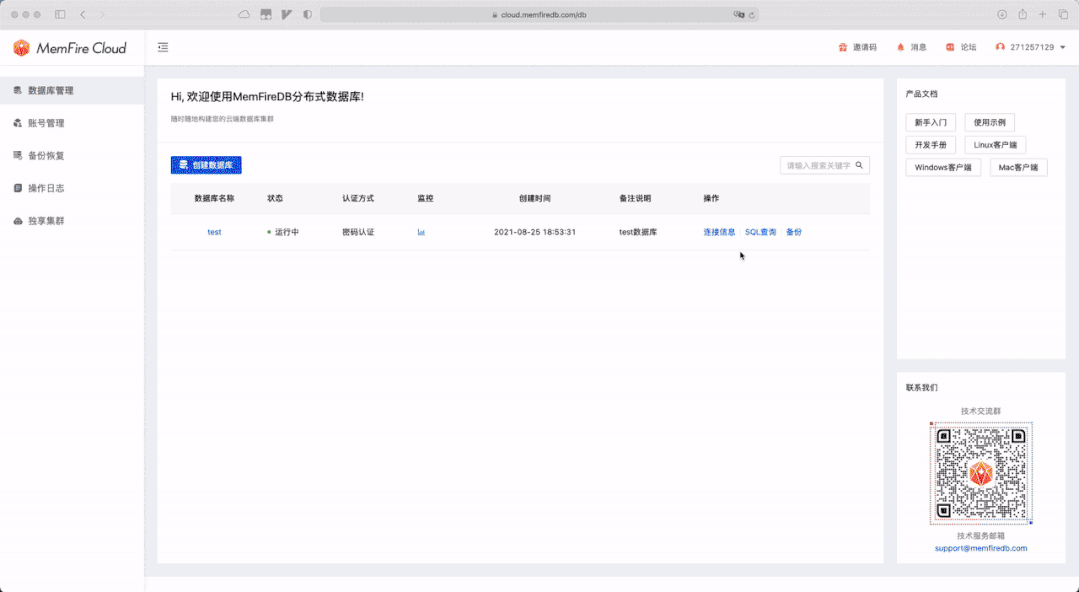Screen dimensions: 1079x592
Task: Toggle the Safari sidebar icon
Action: [60, 14]
